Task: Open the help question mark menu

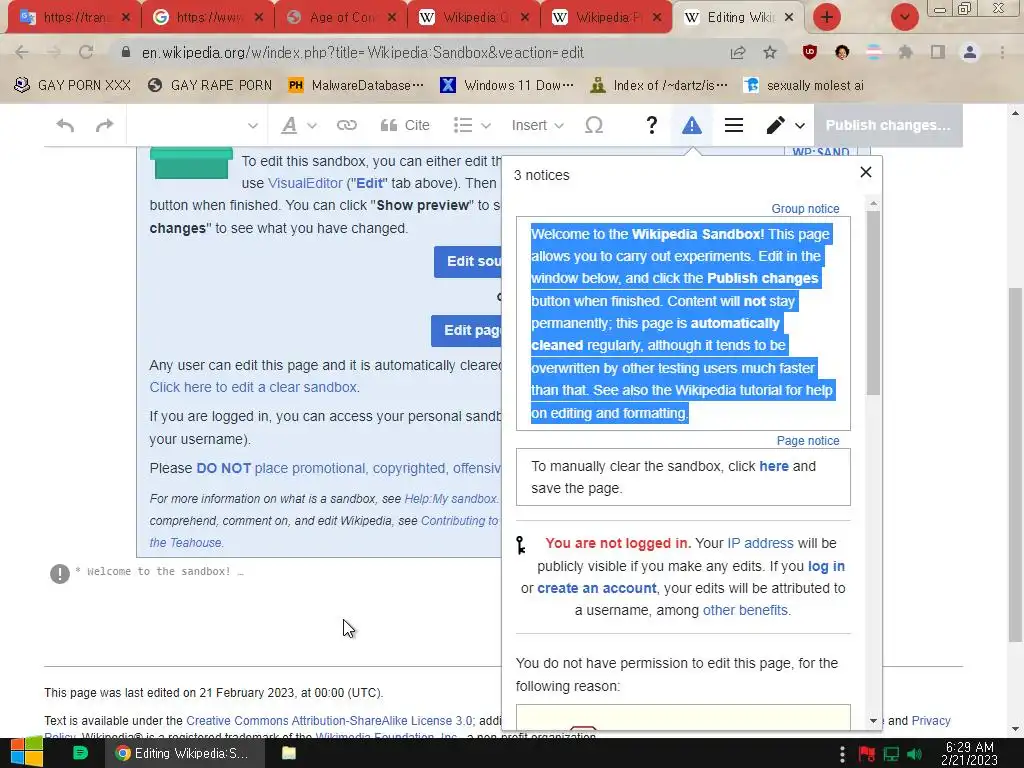Action: coord(651,125)
